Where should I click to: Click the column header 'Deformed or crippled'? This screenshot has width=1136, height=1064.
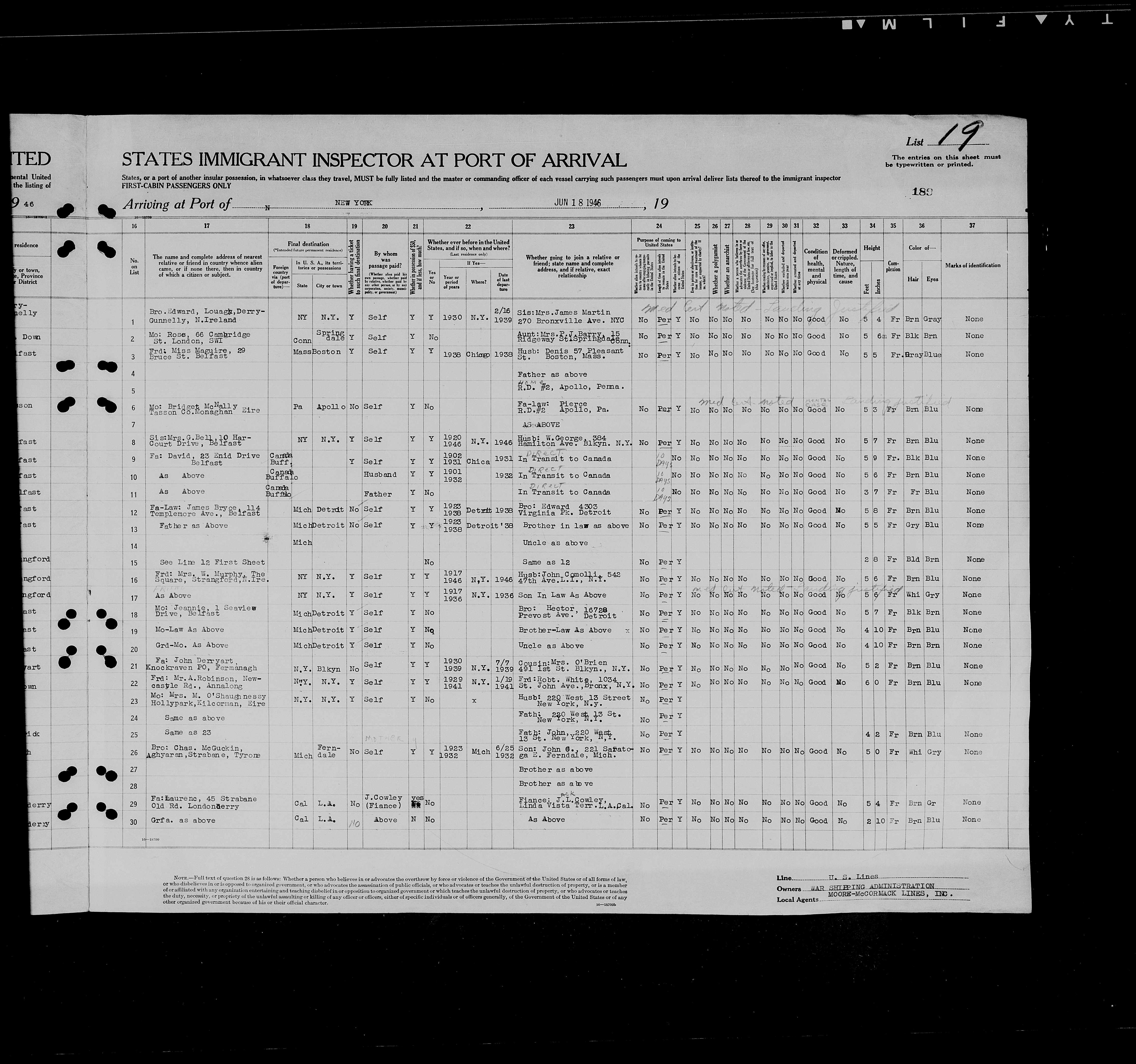pos(845,255)
